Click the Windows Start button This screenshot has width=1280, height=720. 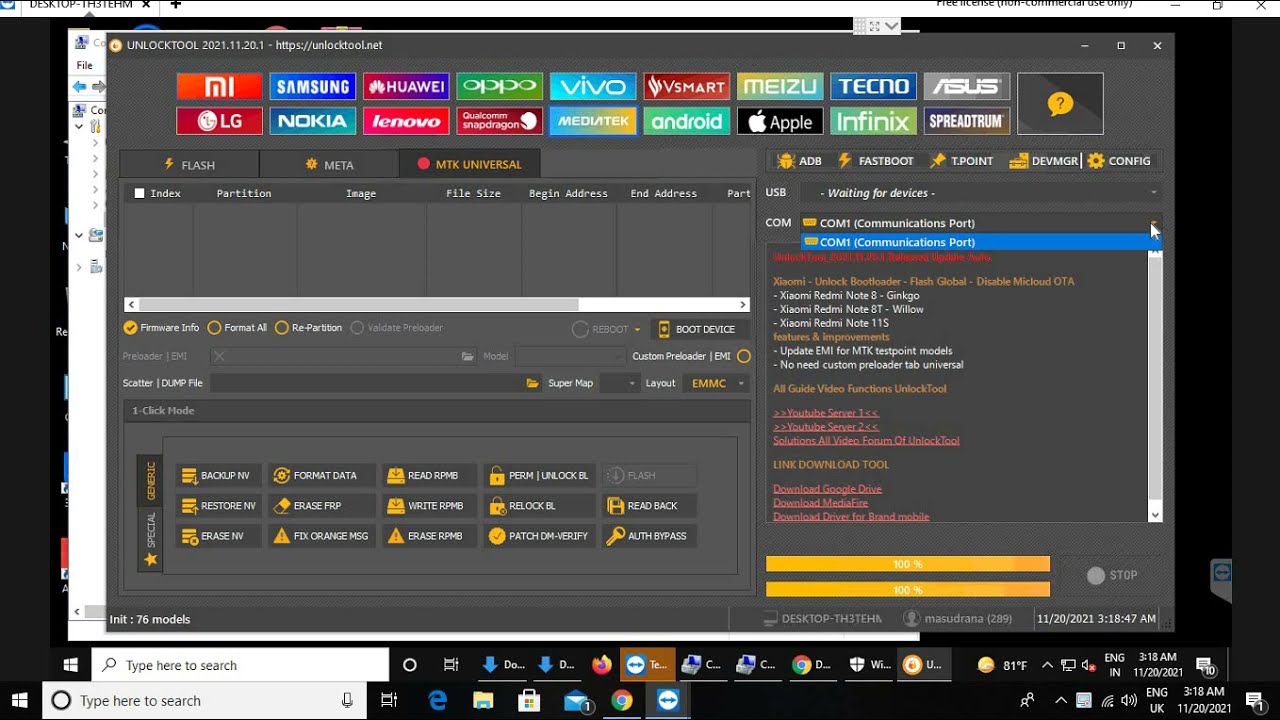pos(19,700)
